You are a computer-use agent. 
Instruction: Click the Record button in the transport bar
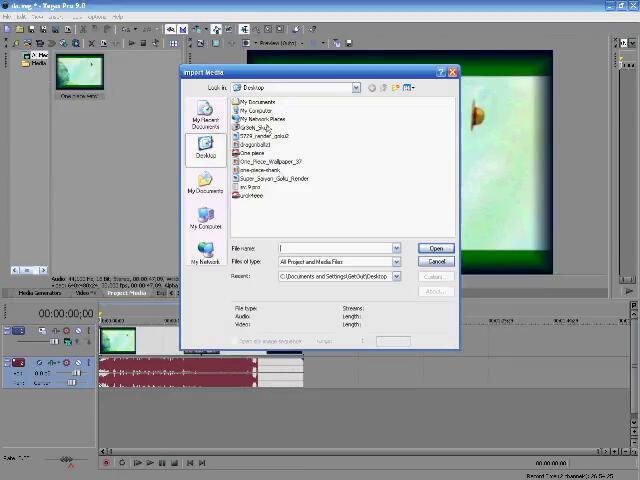tap(106, 463)
